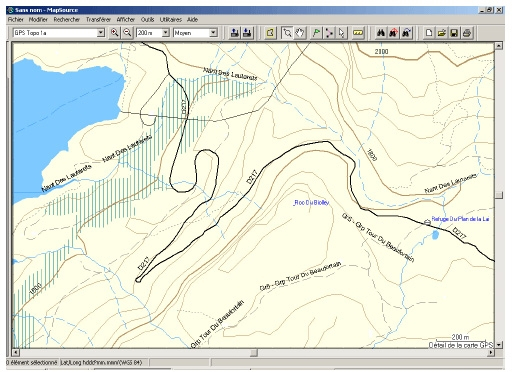The width and height of the screenshot is (514, 372).
Task: Select the waypoint flag tool
Action: click(316, 33)
